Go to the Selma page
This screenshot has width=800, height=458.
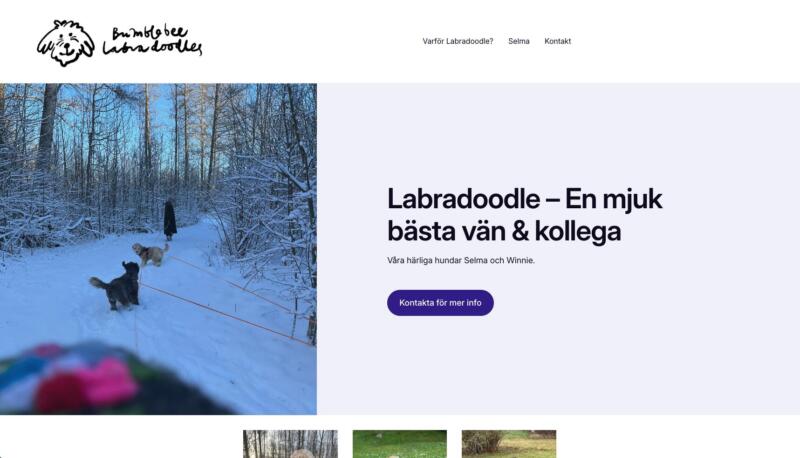518,41
